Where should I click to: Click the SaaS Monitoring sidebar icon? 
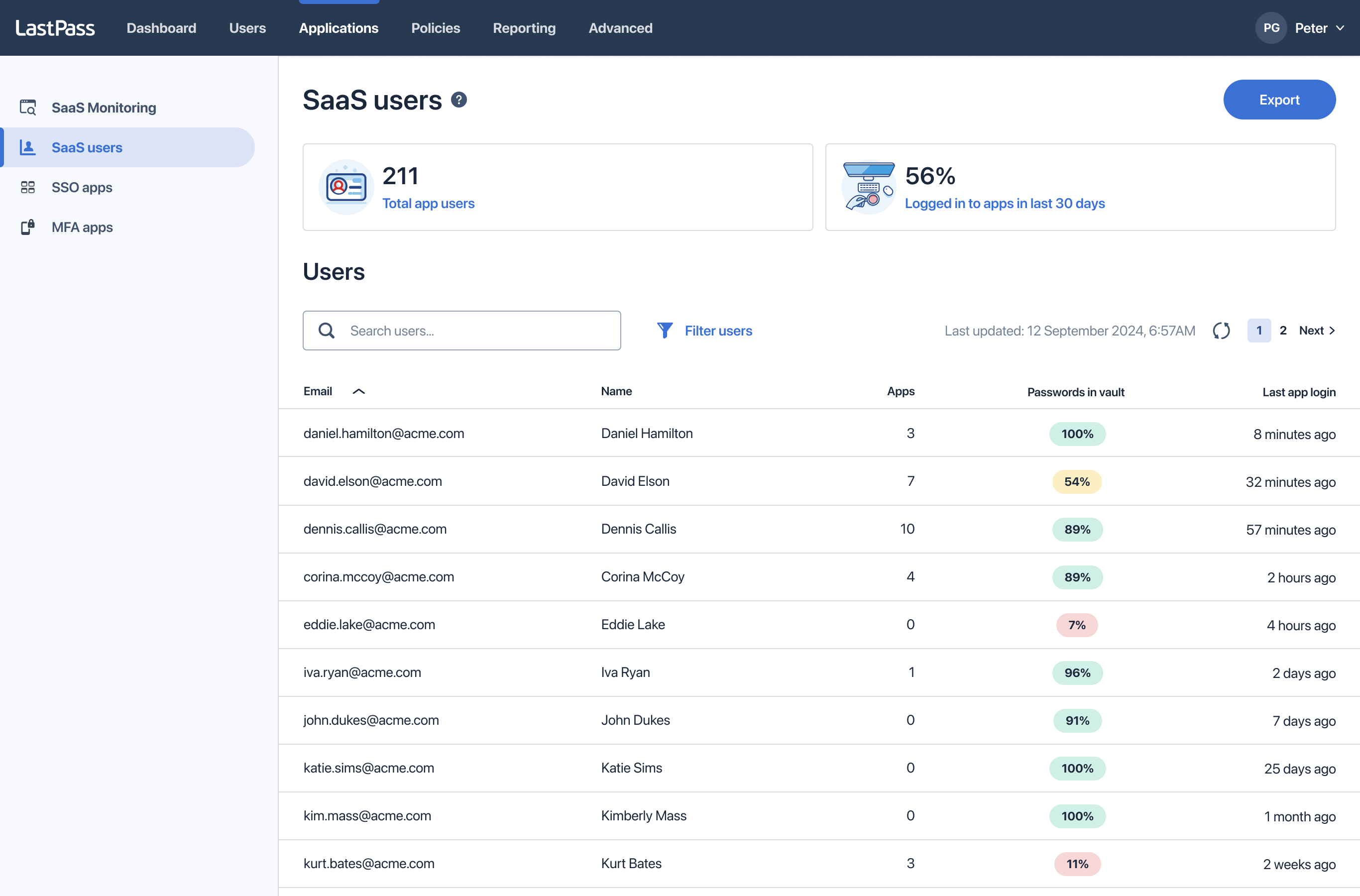pyautogui.click(x=27, y=108)
